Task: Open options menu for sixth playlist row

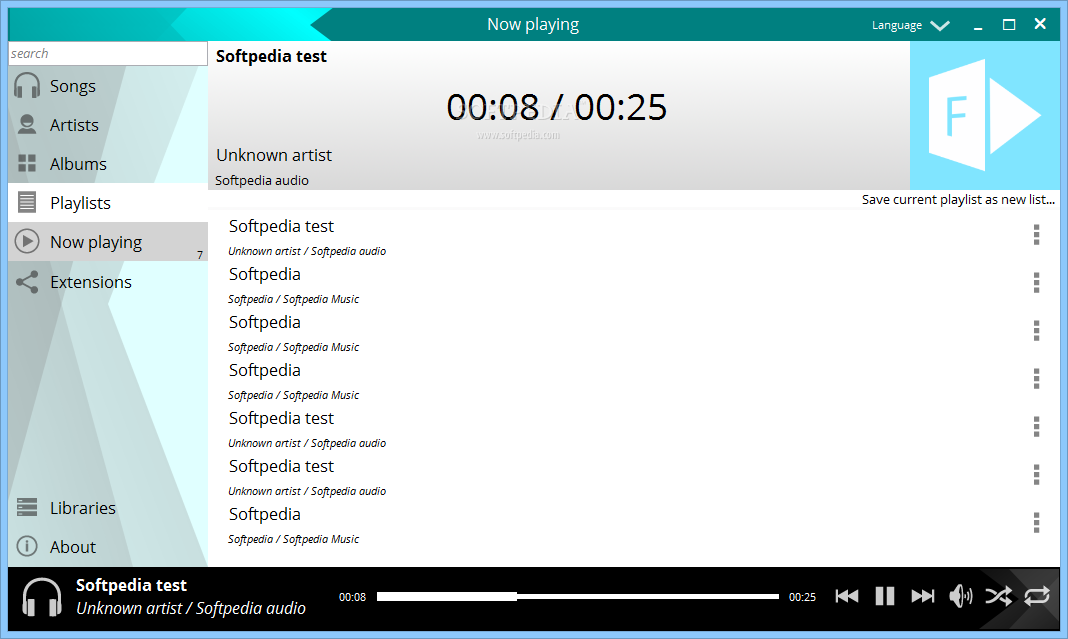Action: coord(1036,474)
